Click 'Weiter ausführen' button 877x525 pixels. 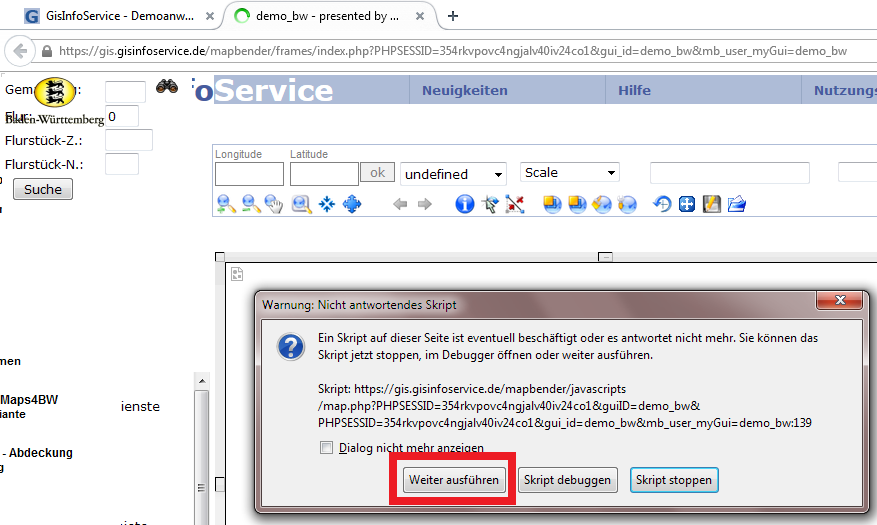(454, 480)
